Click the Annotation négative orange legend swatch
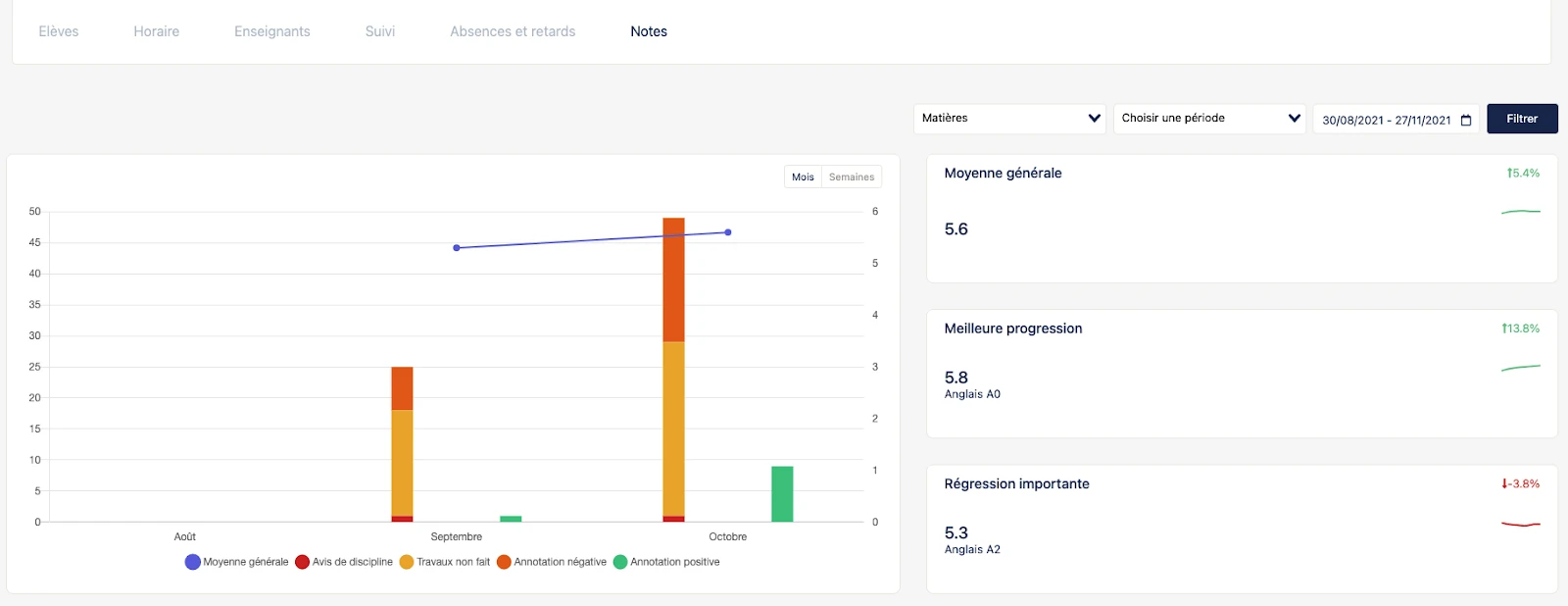 504,562
